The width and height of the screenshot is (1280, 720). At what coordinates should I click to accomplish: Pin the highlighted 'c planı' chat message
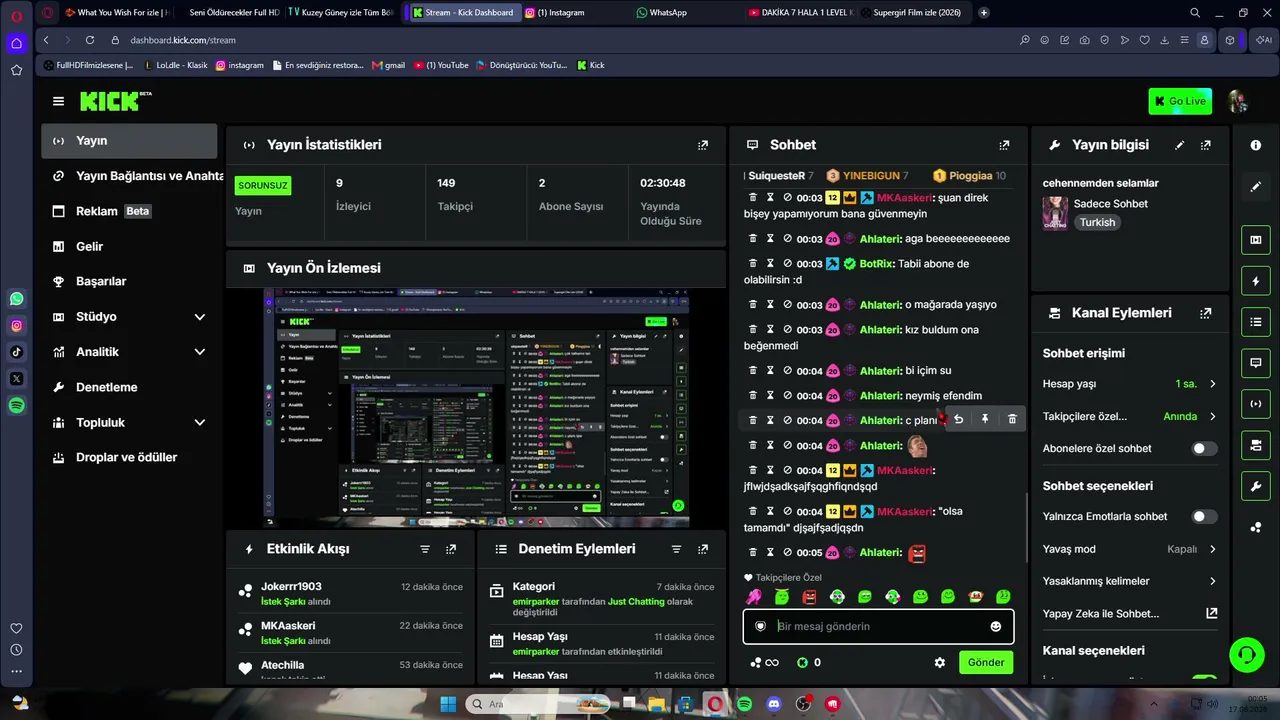985,420
